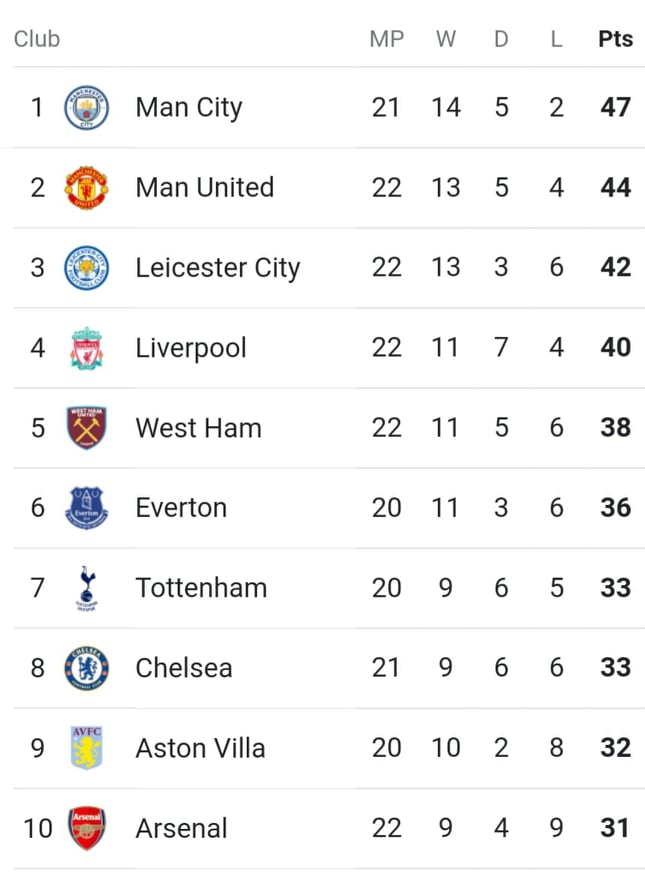Image resolution: width=645 pixels, height=876 pixels.
Task: Click the Liverpool club crest
Action: coord(87,348)
